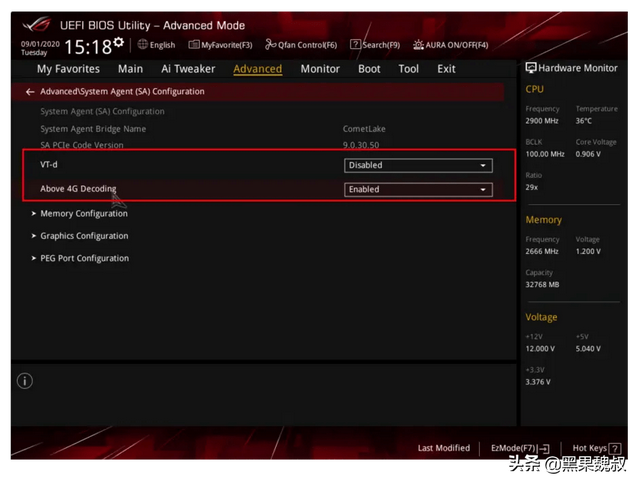Click the +5V 5.040 V value

pyautogui.click(x=588, y=348)
